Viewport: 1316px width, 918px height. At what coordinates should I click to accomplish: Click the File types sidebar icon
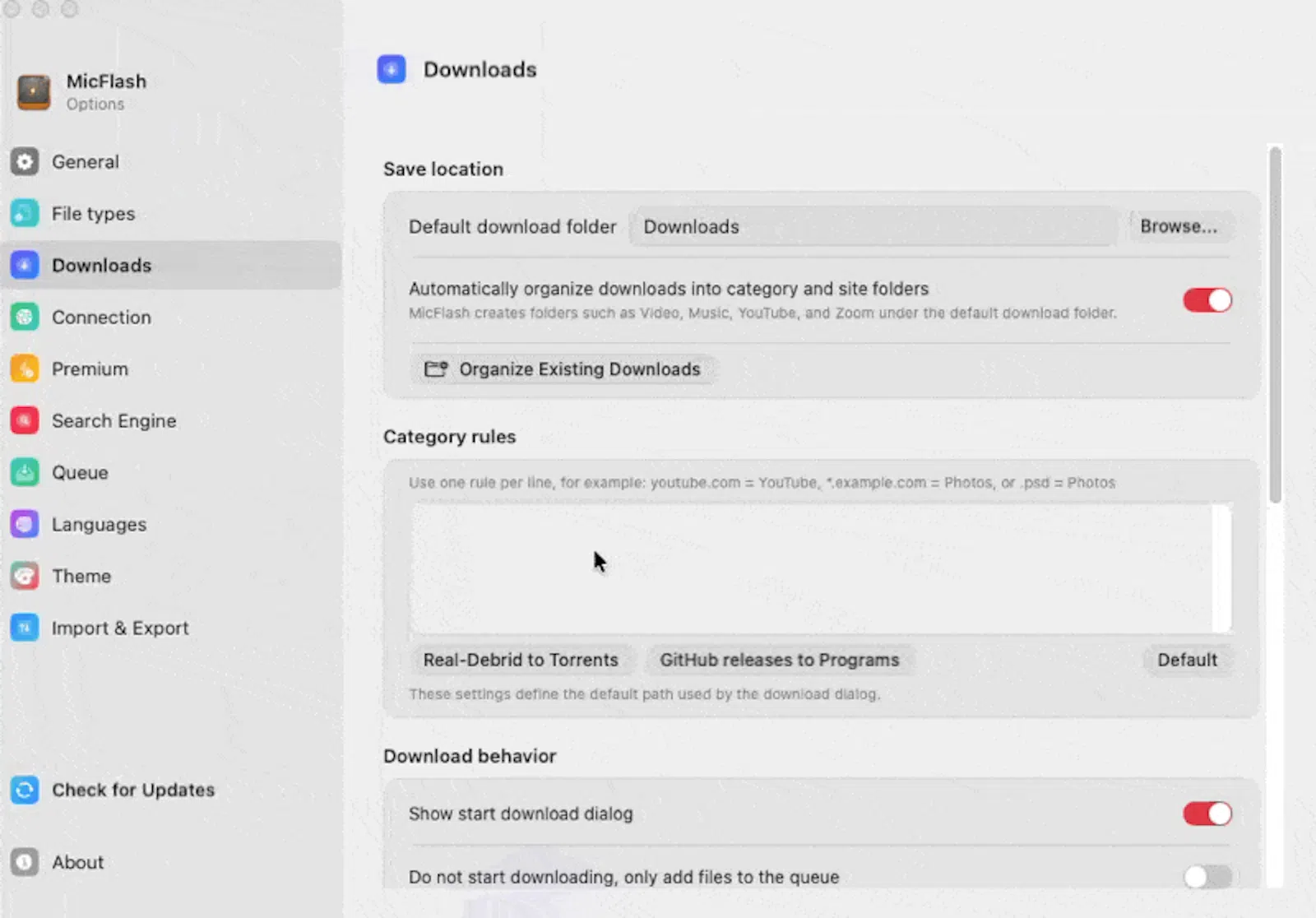25,214
